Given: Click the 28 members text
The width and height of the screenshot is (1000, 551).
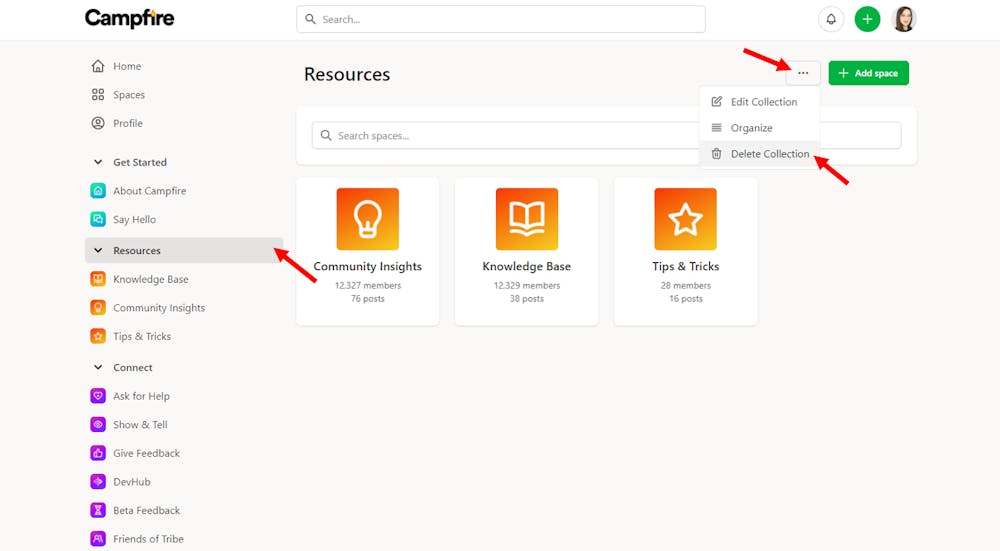Looking at the screenshot, I should [x=686, y=286].
